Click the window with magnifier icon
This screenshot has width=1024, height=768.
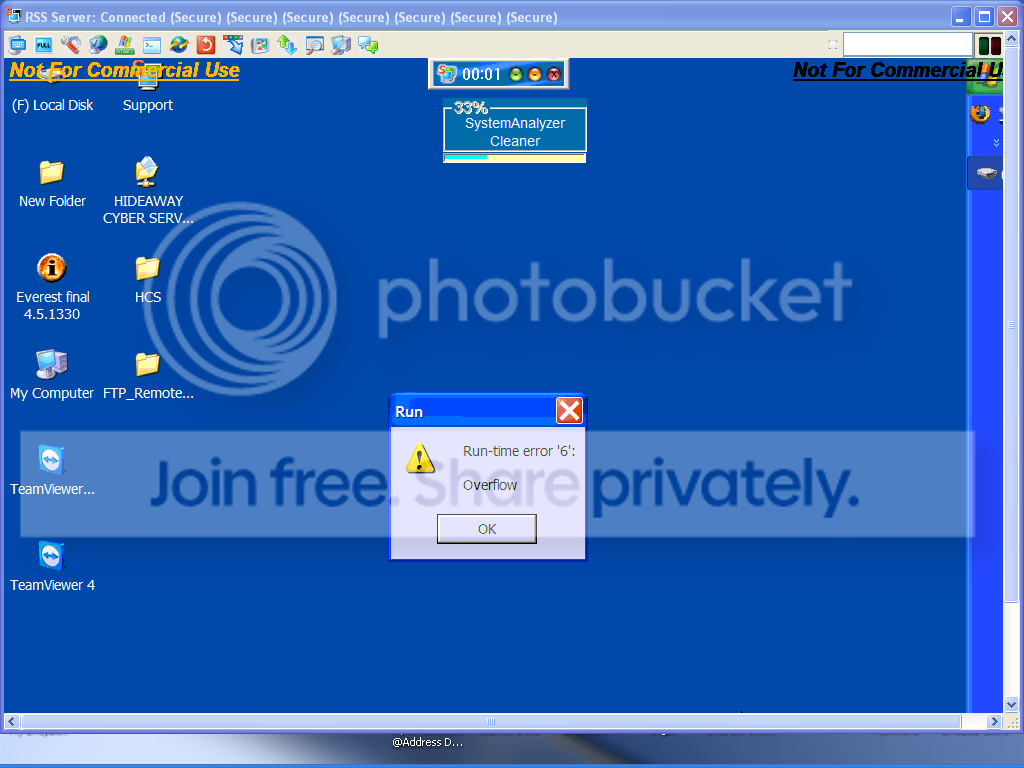(x=314, y=45)
